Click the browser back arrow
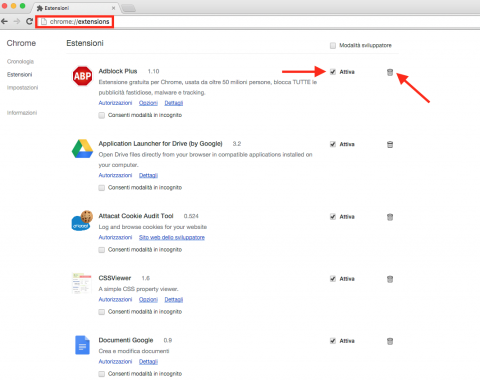This screenshot has height=381, width=480. tap(4, 21)
